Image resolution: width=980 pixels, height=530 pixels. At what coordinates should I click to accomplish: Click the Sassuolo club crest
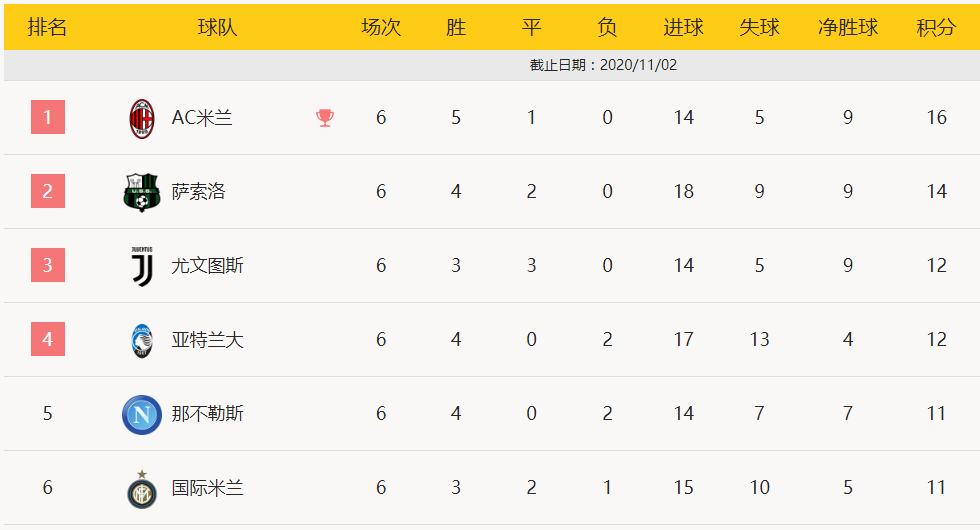[x=142, y=192]
